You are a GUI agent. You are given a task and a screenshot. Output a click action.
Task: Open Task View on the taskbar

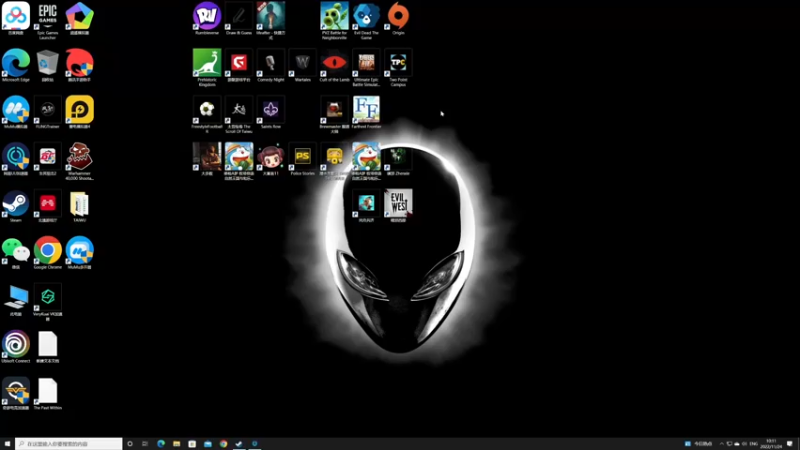point(145,444)
